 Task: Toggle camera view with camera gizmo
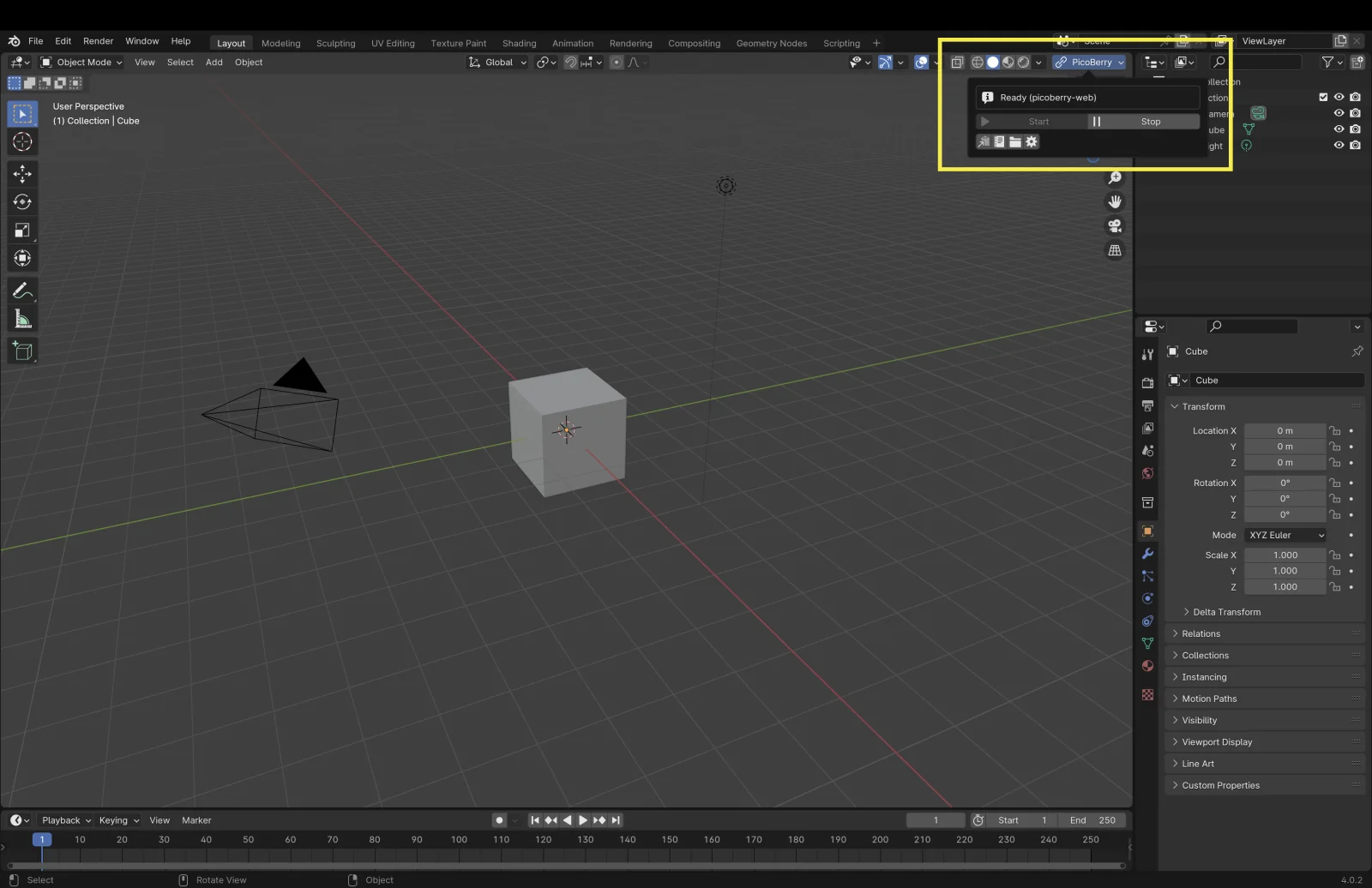click(1115, 226)
